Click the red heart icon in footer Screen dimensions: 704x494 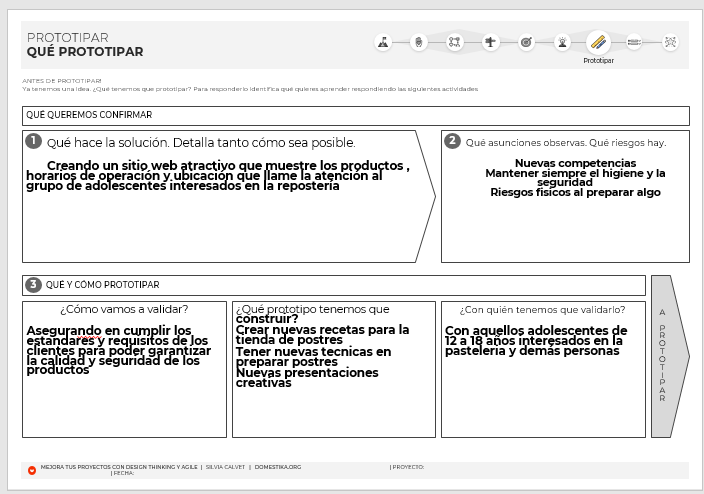point(32,470)
